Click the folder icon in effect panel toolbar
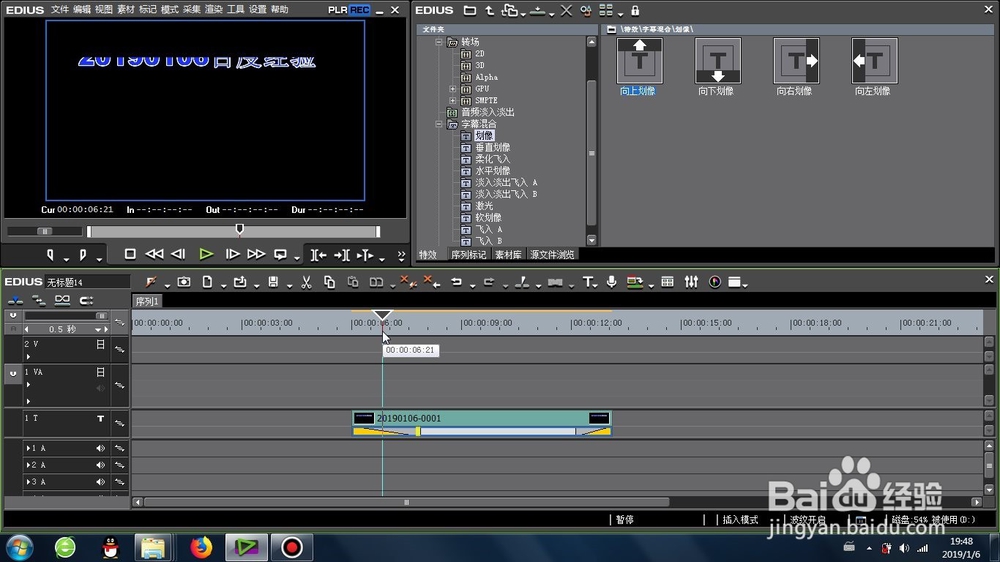This screenshot has width=1000, height=562. [x=470, y=10]
